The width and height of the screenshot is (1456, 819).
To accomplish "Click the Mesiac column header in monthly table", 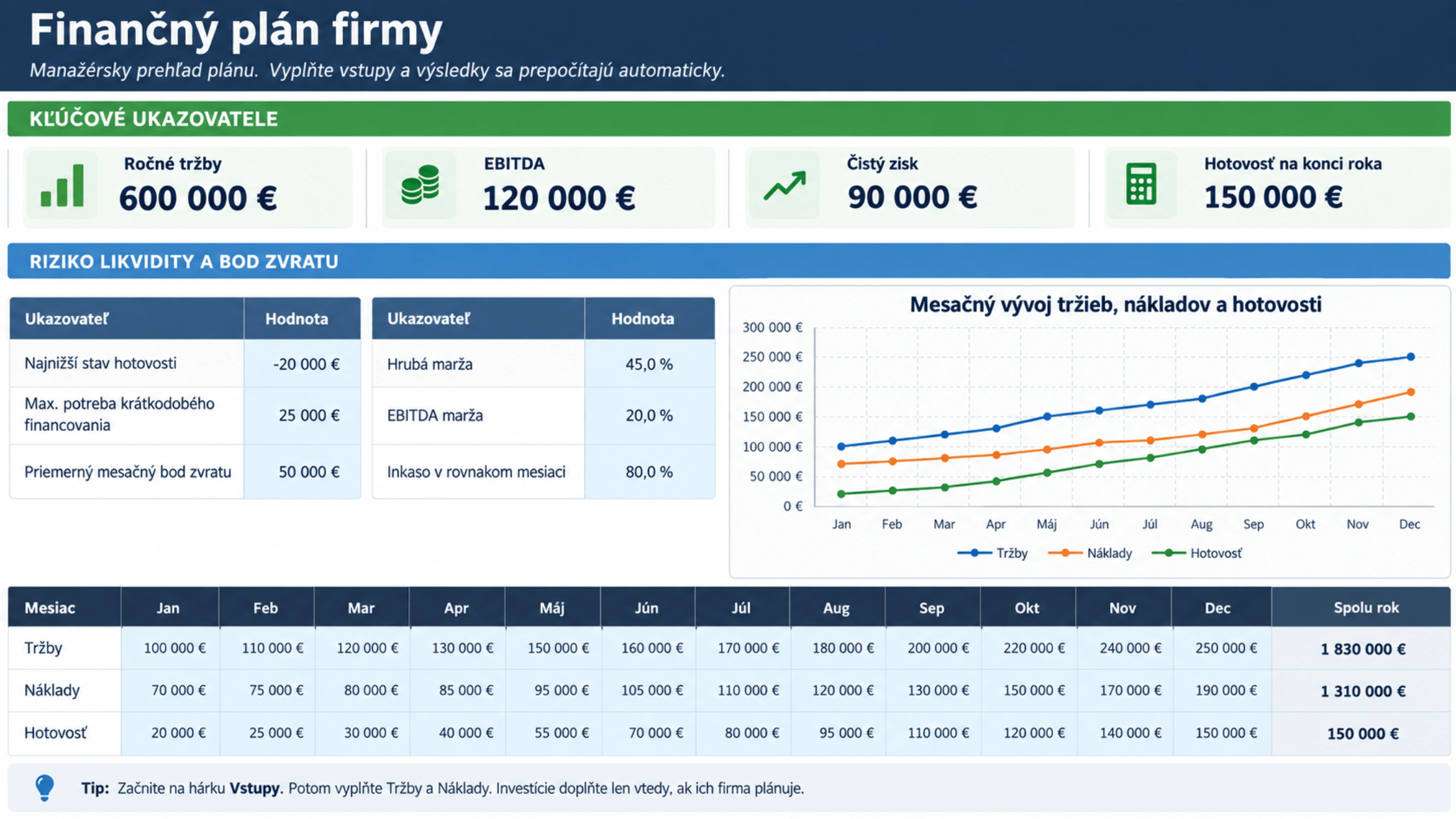I will [64, 608].
